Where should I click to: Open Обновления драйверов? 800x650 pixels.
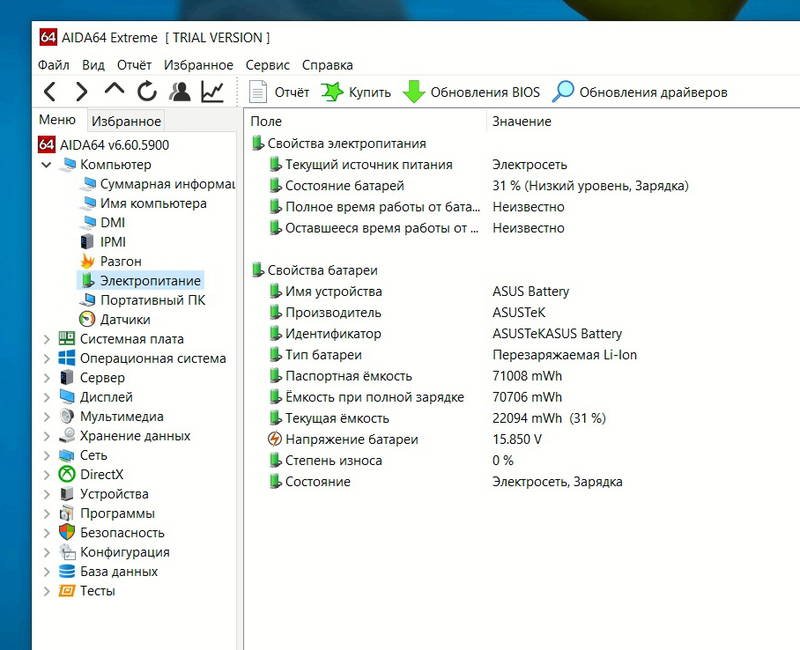640,92
